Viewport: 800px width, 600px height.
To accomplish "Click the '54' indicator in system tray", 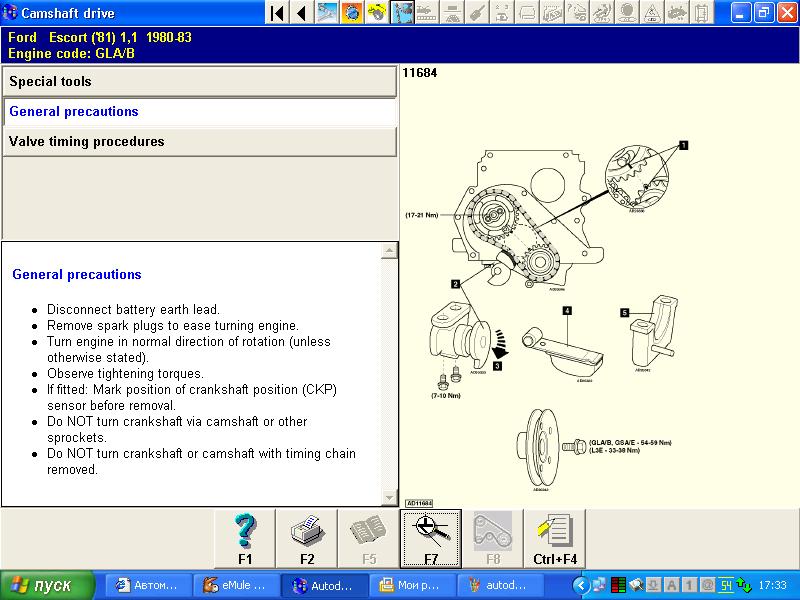I will click(726, 585).
